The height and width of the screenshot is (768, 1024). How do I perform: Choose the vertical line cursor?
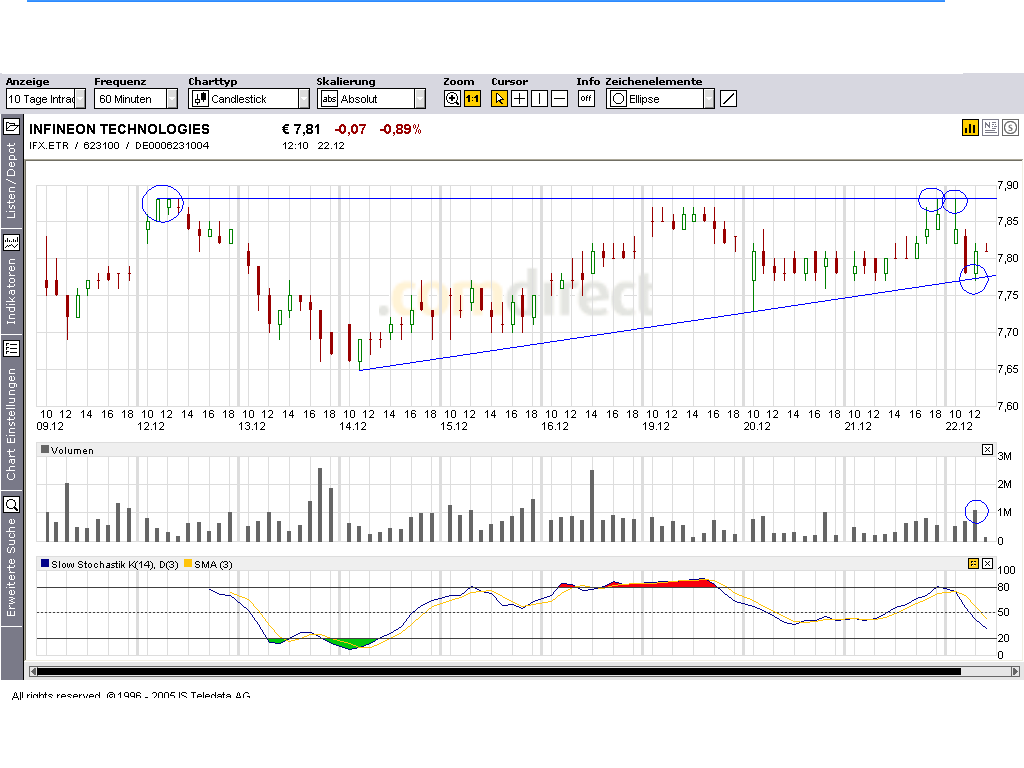point(539,99)
